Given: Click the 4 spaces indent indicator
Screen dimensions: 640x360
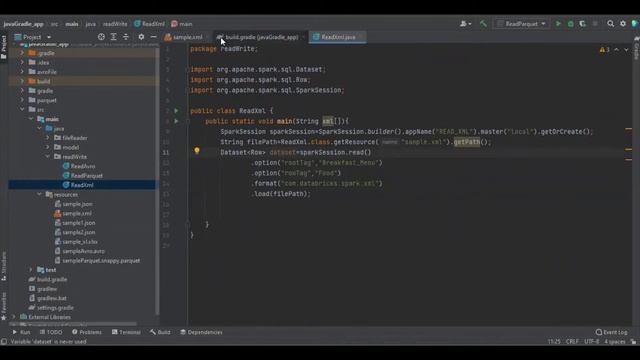Looking at the screenshot, I should [614, 342].
